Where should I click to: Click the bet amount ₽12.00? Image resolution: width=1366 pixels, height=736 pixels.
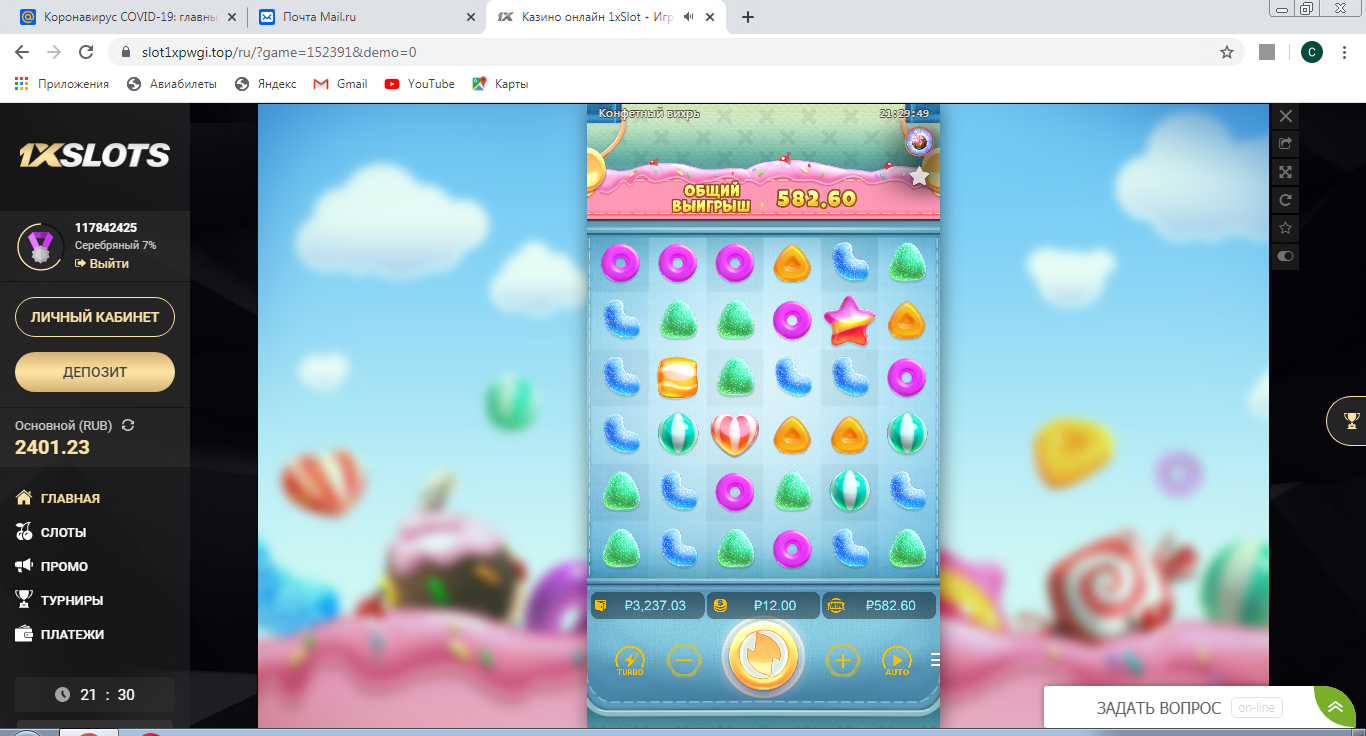[764, 605]
